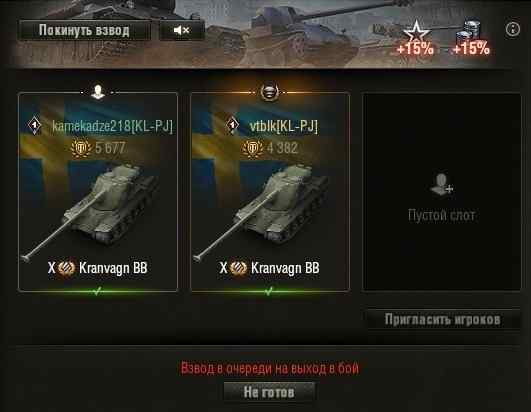Image resolution: width=531 pixels, height=412 pixels.
Task: Click the 'Пригласить игроков' invite players button
Action: pos(443,319)
